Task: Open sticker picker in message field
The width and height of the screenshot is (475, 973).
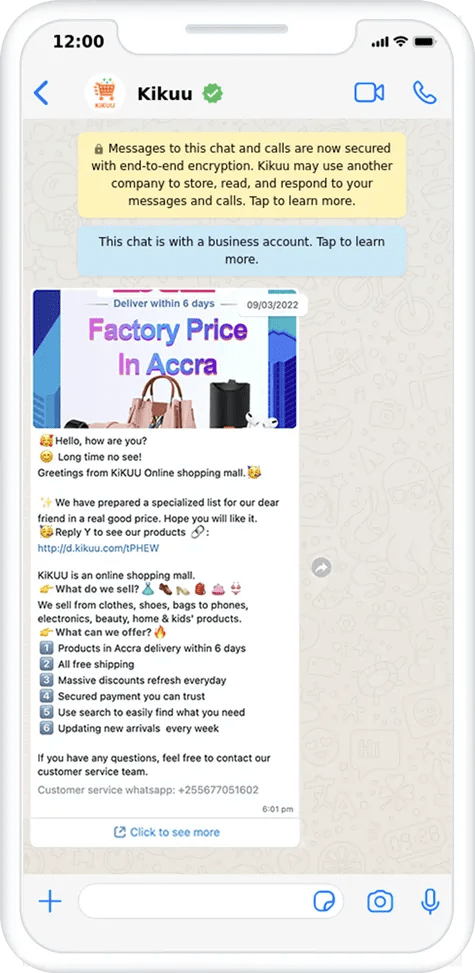Action: point(323,901)
